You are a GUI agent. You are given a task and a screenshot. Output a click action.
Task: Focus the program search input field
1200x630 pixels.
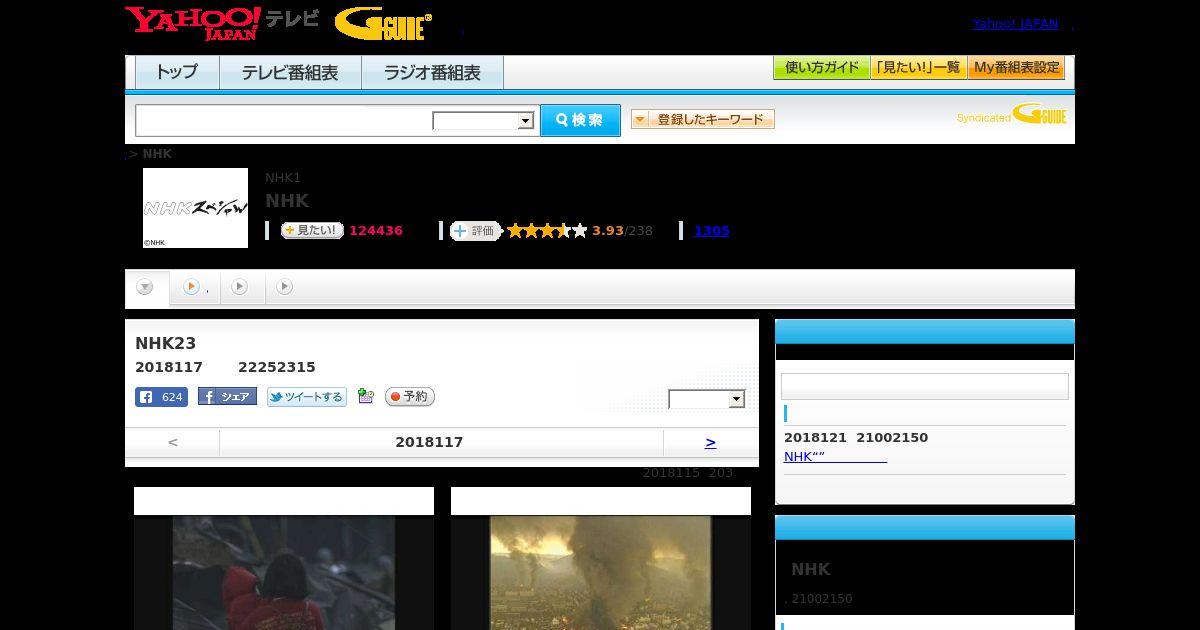pyautogui.click(x=284, y=120)
